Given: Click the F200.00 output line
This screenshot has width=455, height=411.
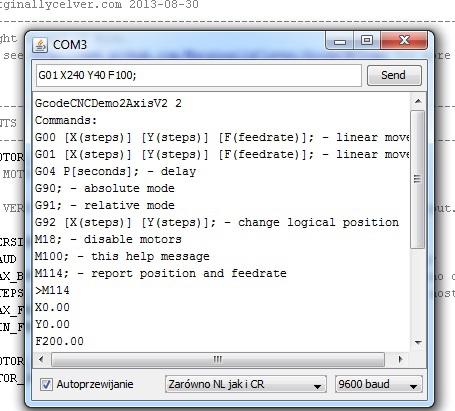Looking at the screenshot, I should coord(59,341).
